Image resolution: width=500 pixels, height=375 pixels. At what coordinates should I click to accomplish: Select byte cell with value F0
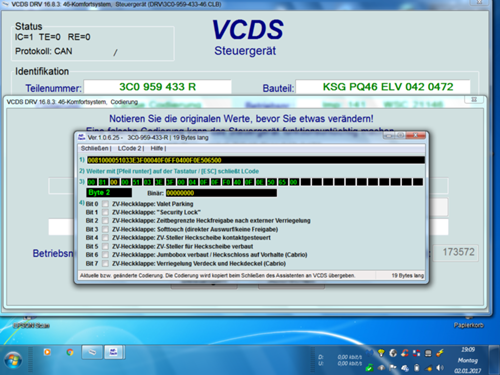click(226, 182)
